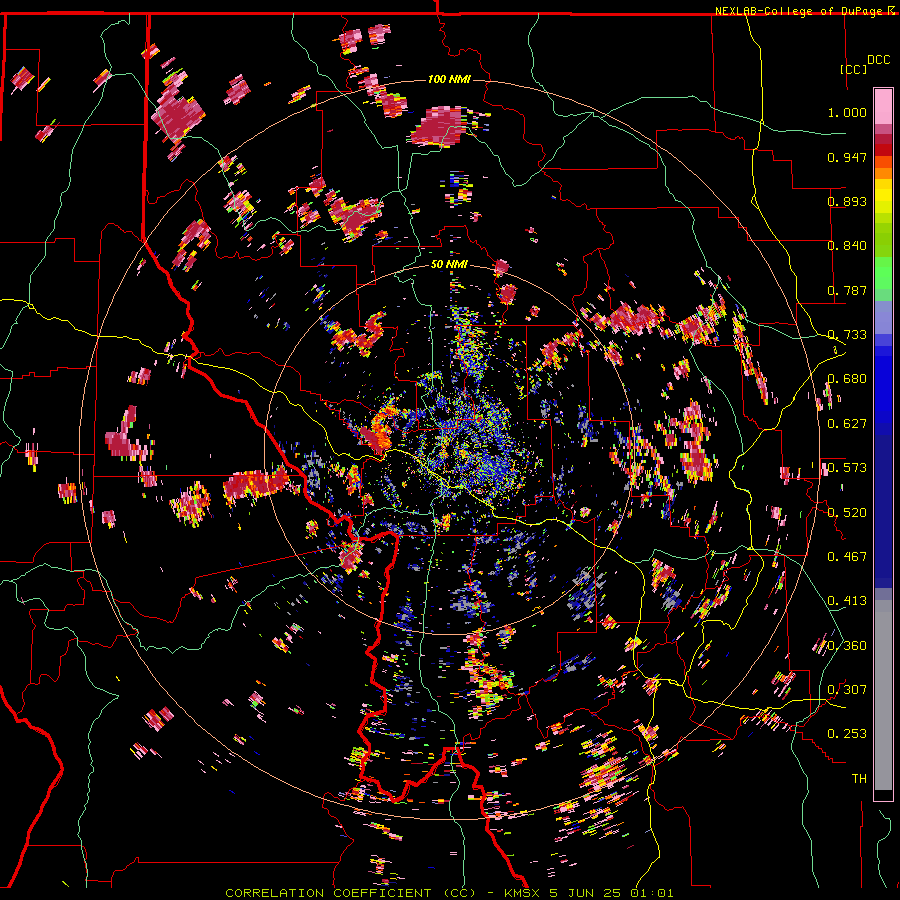Click the 5 JUN 25 date text
Screen dimensions: 900x900
click(x=586, y=893)
